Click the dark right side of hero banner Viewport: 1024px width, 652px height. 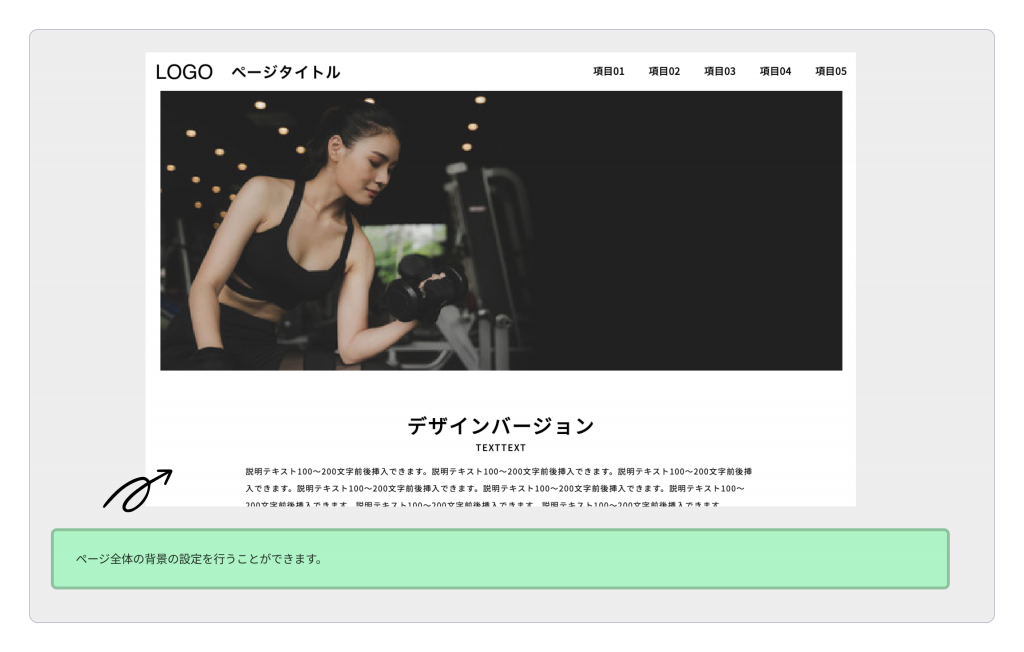pos(700,230)
